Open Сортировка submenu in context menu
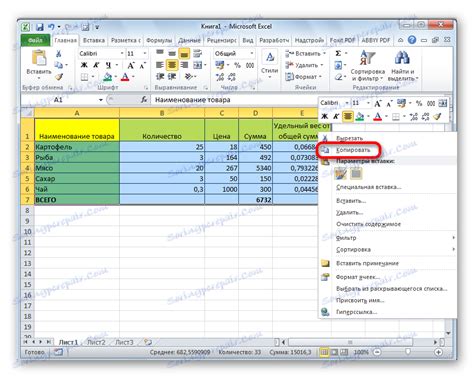Image resolution: width=474 pixels, height=377 pixels. pos(387,249)
